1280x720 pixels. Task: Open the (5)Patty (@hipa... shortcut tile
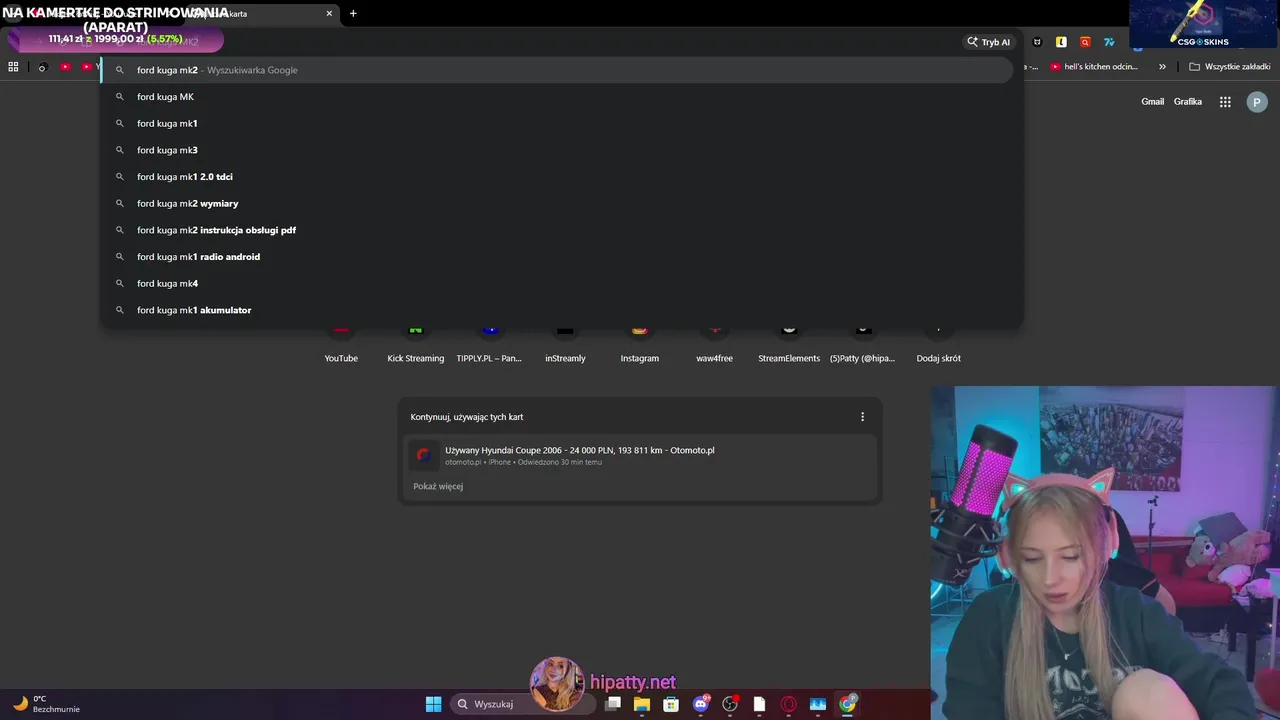click(x=863, y=345)
